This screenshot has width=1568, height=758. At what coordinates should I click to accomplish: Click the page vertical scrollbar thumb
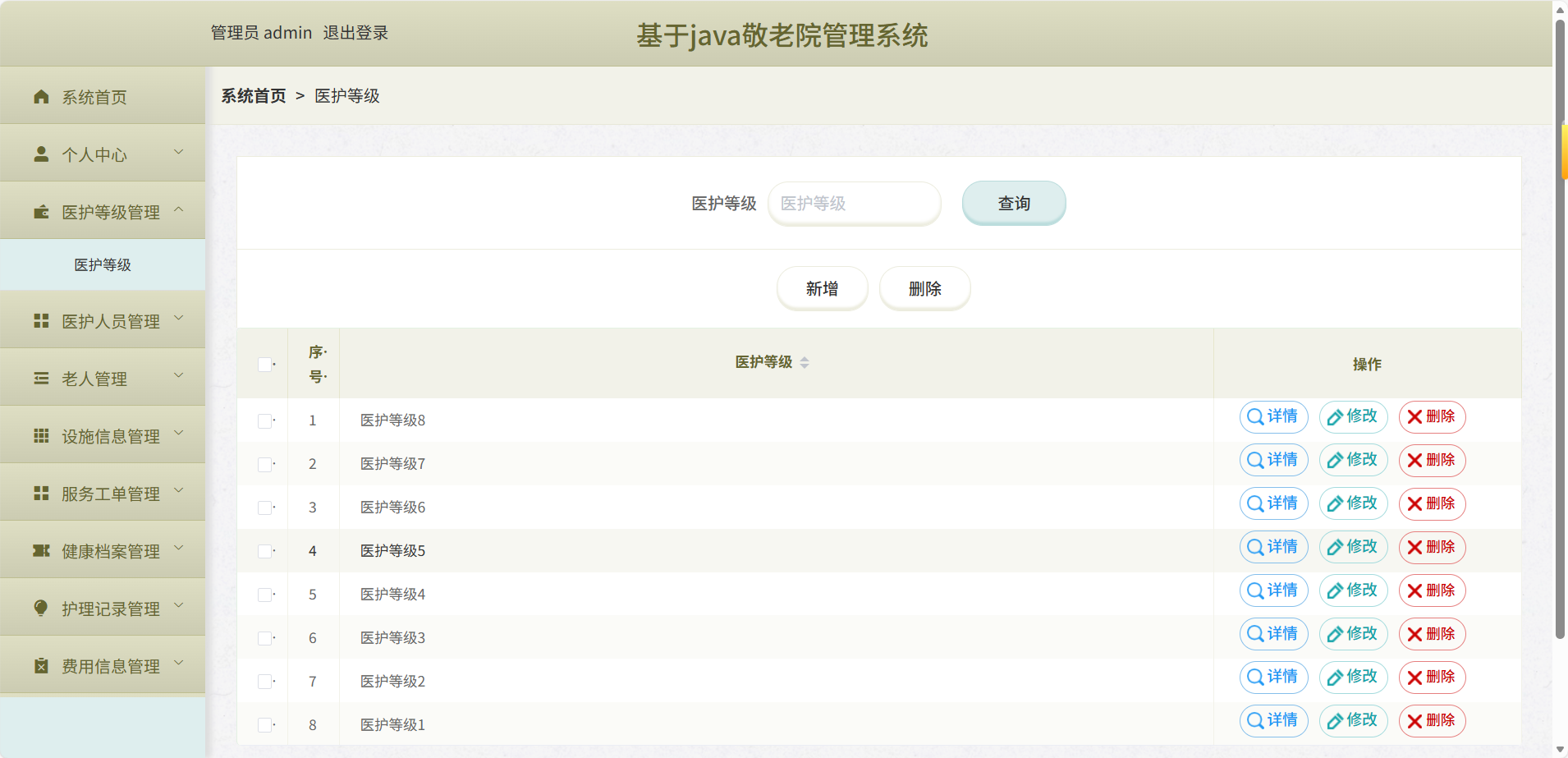tap(1560, 328)
